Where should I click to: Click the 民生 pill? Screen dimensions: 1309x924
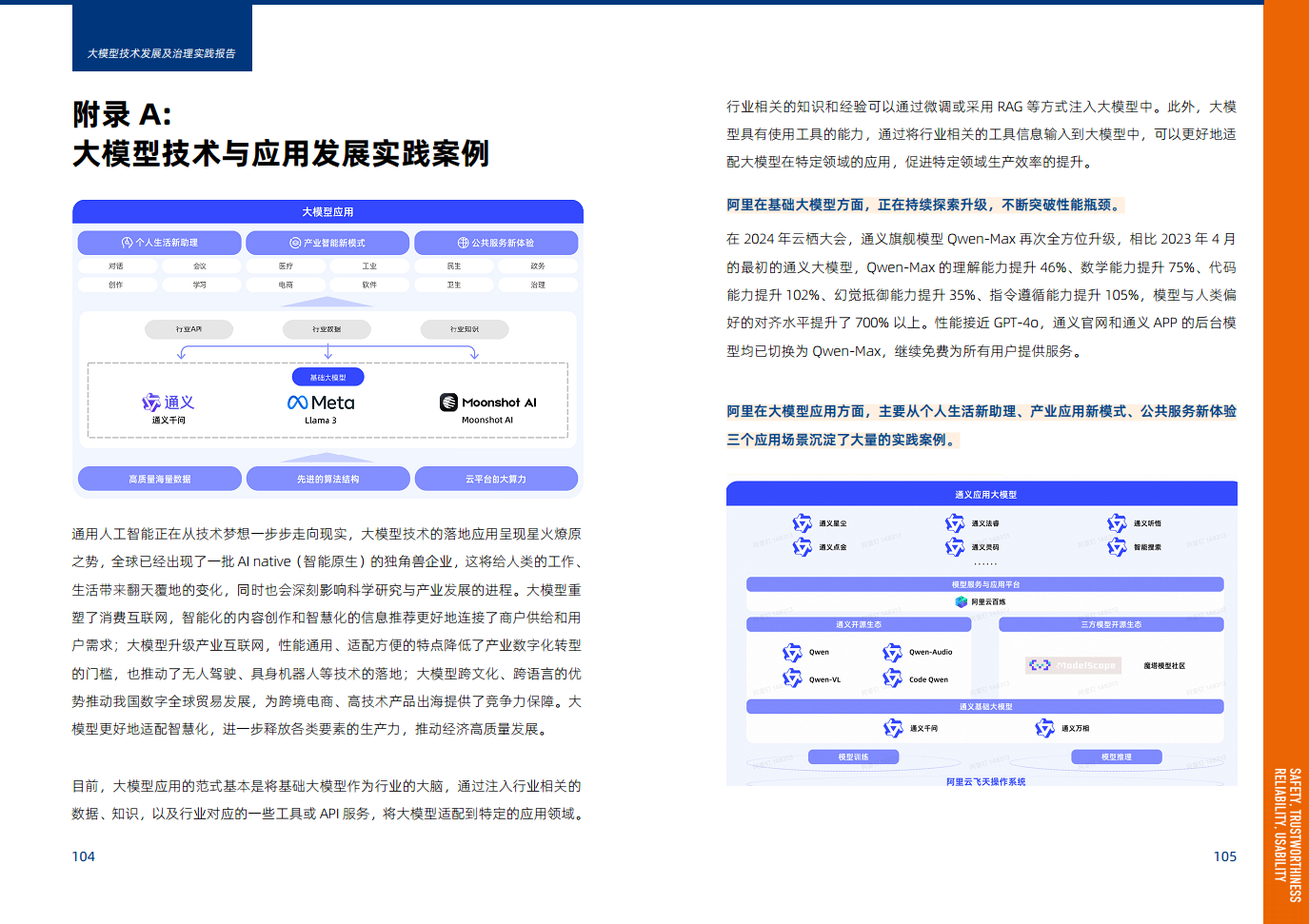point(454,266)
